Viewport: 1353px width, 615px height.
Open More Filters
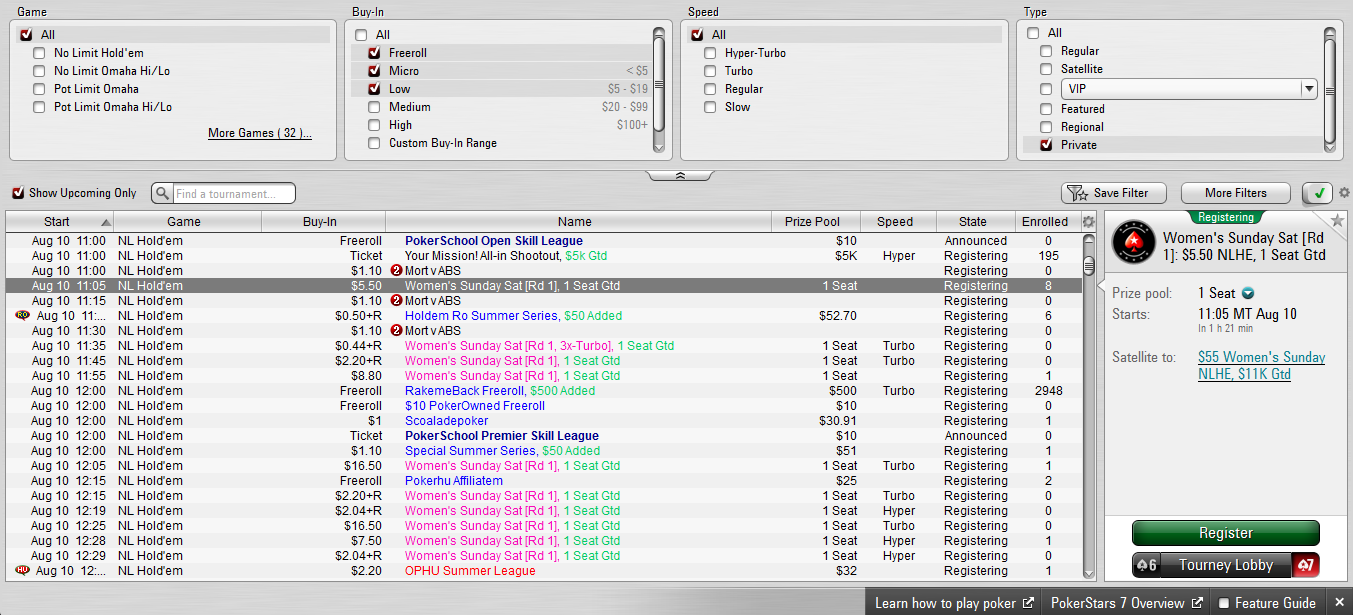click(1236, 193)
